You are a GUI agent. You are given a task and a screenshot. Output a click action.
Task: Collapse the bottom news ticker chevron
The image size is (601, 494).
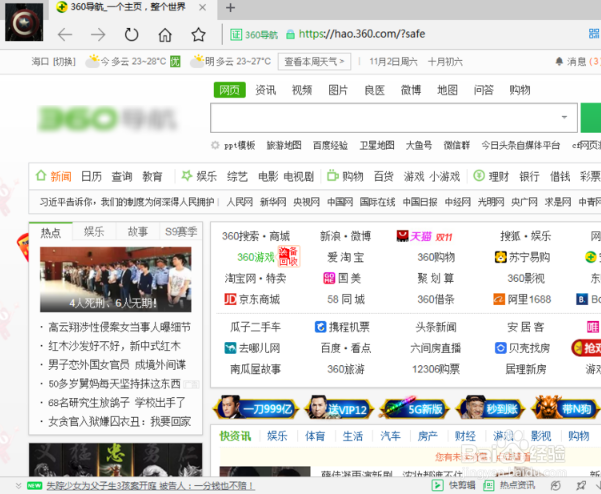point(18,486)
